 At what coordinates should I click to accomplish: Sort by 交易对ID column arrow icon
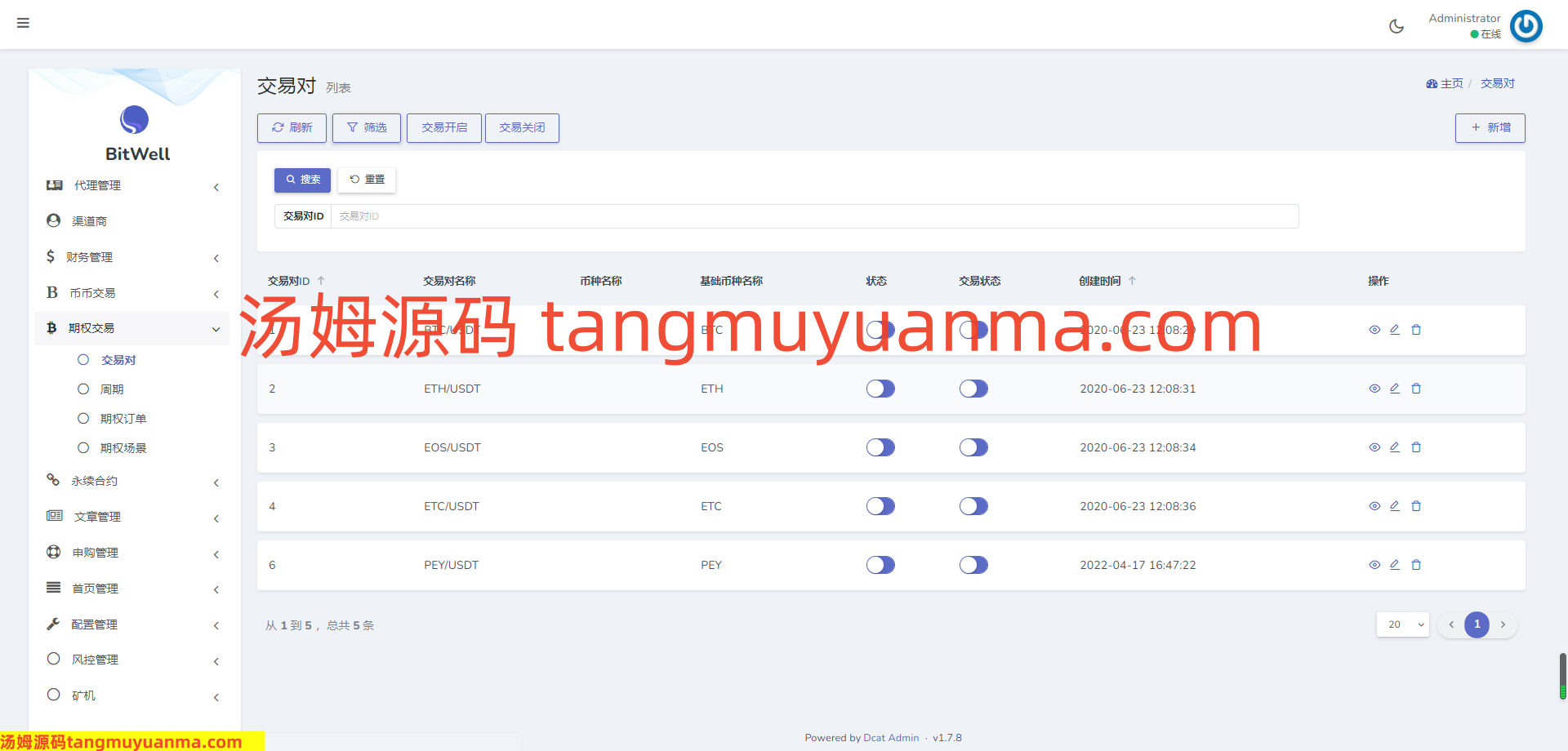coord(321,281)
